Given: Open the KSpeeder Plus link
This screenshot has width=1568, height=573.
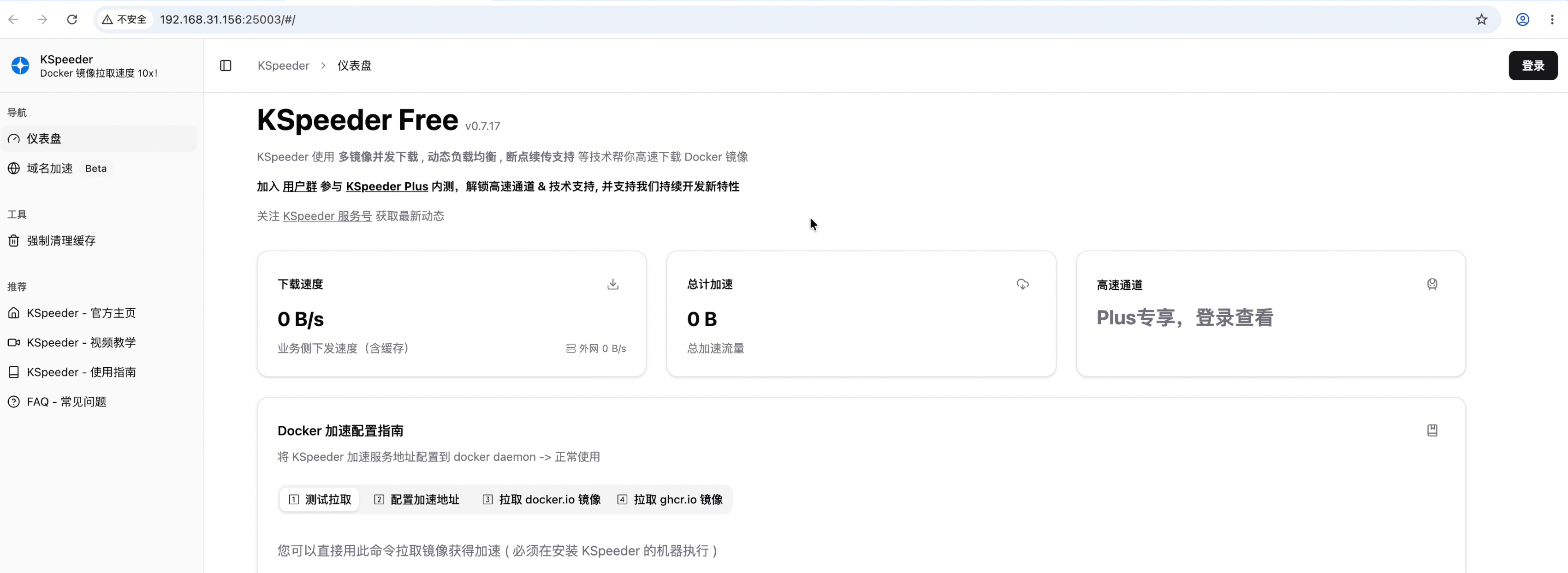Looking at the screenshot, I should coord(386,186).
